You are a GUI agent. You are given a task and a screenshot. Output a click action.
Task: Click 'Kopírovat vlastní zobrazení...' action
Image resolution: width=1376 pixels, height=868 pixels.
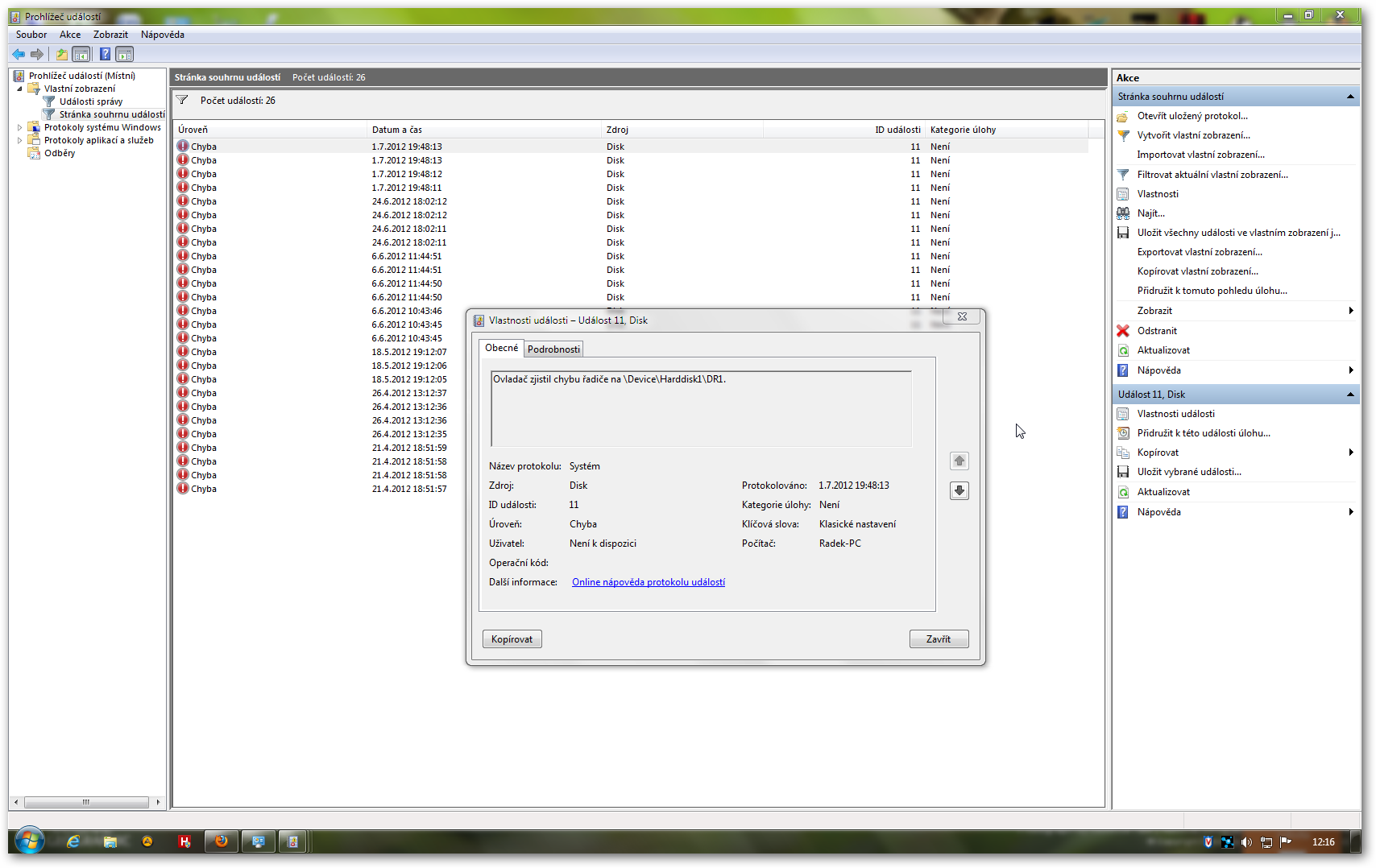pos(1198,271)
